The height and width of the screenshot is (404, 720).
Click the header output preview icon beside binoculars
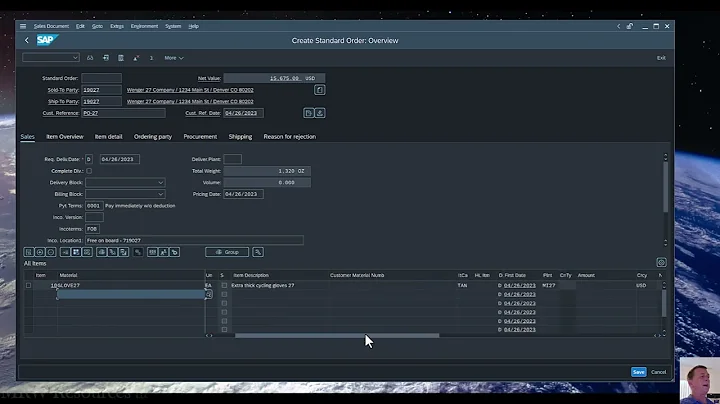click(x=106, y=58)
